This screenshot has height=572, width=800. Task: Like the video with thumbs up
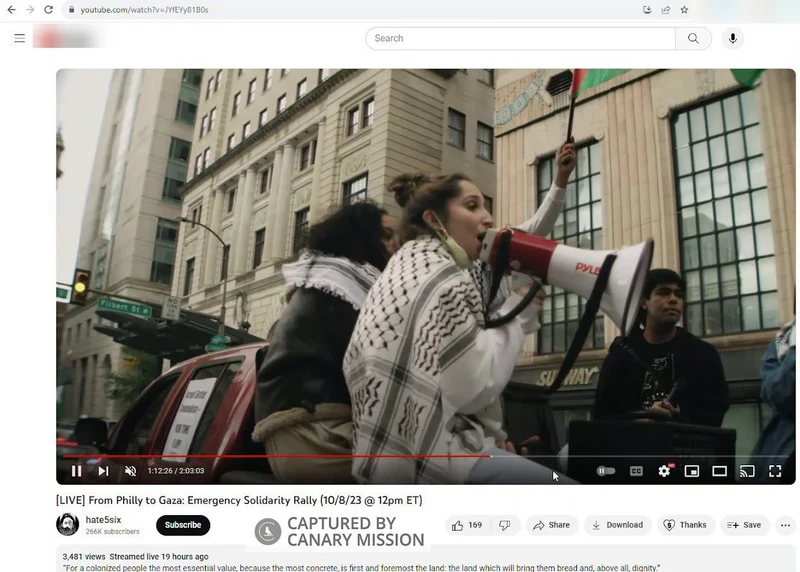pyautogui.click(x=466, y=525)
